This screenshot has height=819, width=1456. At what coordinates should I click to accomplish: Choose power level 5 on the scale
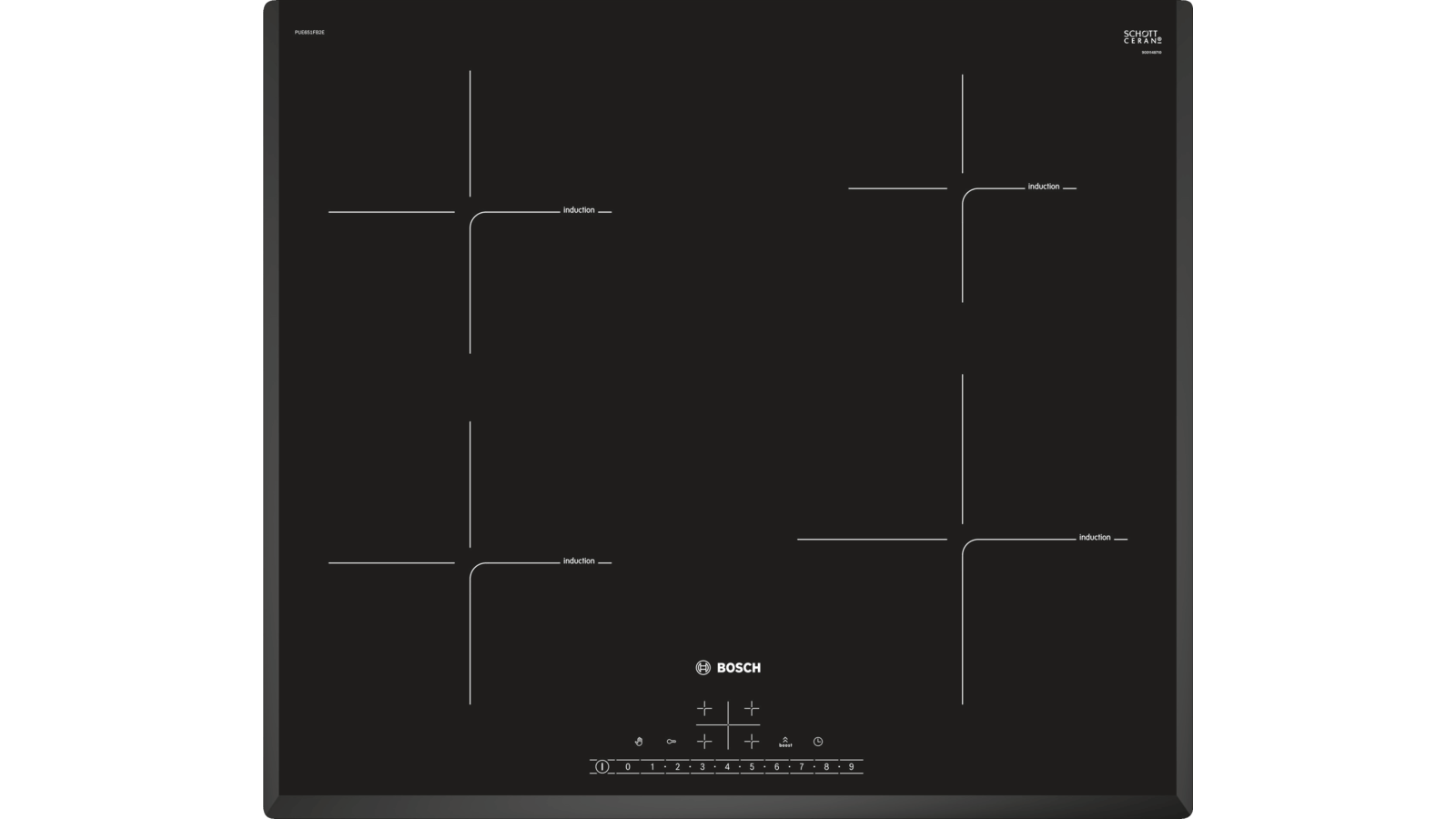point(752,767)
